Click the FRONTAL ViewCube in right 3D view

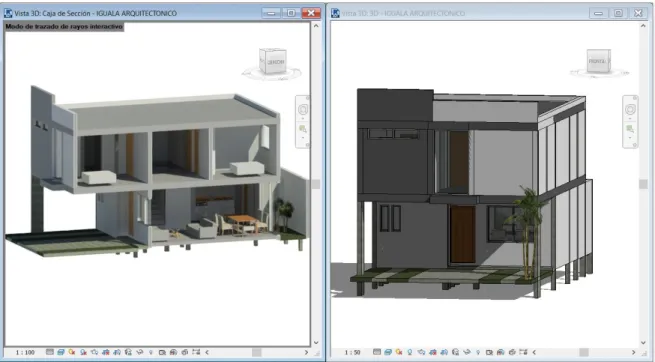(598, 61)
